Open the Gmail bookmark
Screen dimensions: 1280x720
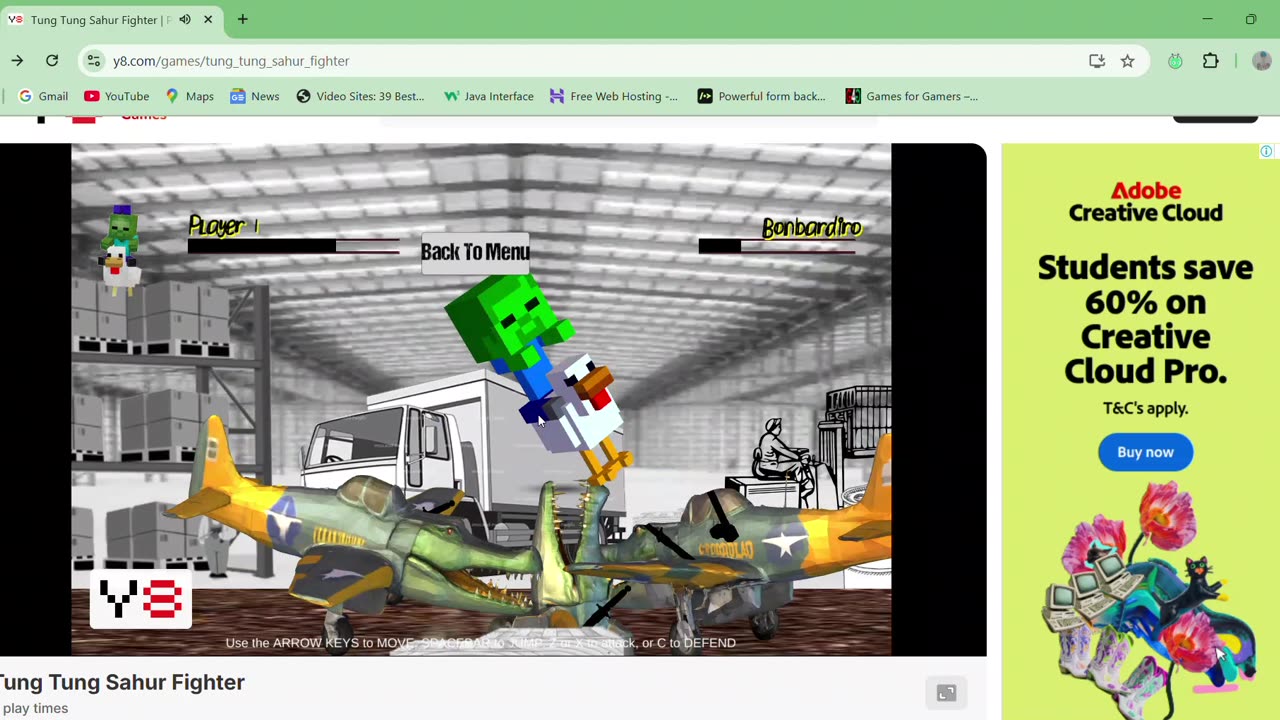click(43, 96)
